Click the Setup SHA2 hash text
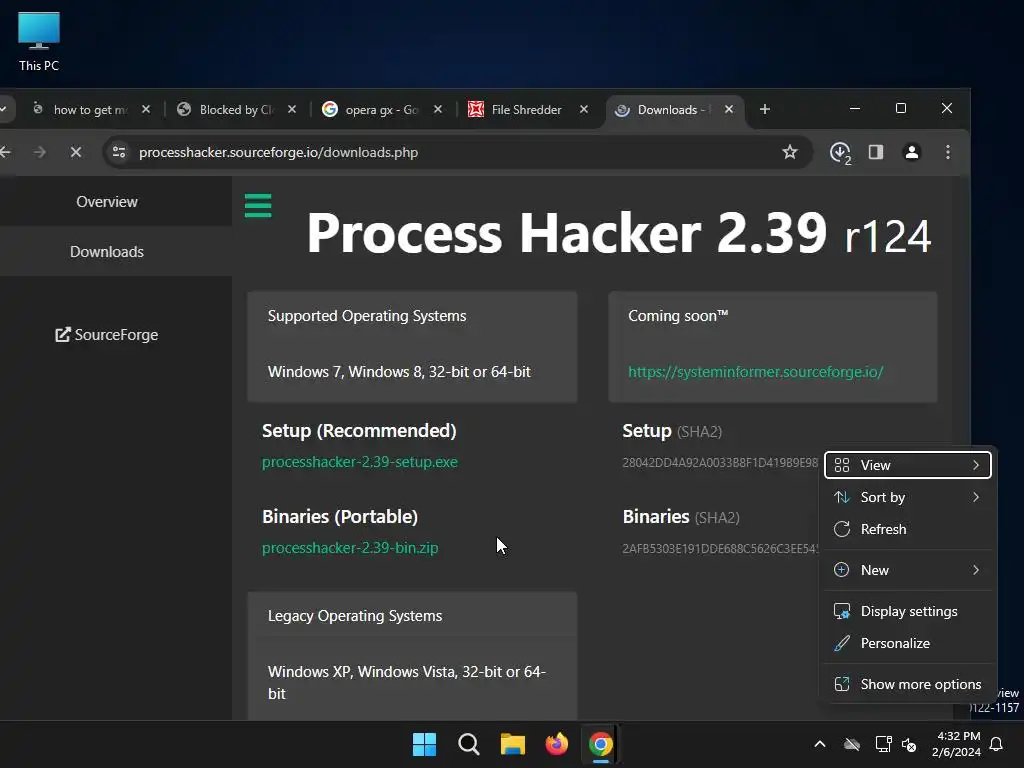The width and height of the screenshot is (1024, 768). click(x=720, y=462)
